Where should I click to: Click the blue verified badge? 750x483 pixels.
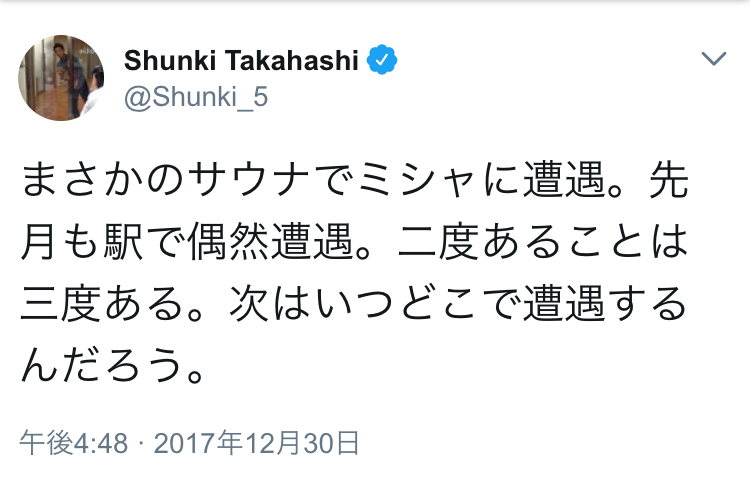(382, 60)
